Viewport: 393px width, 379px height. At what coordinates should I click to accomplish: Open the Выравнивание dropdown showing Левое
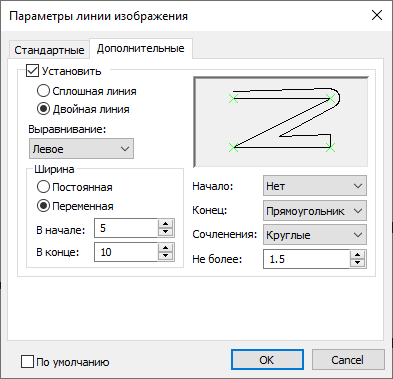click(x=81, y=149)
